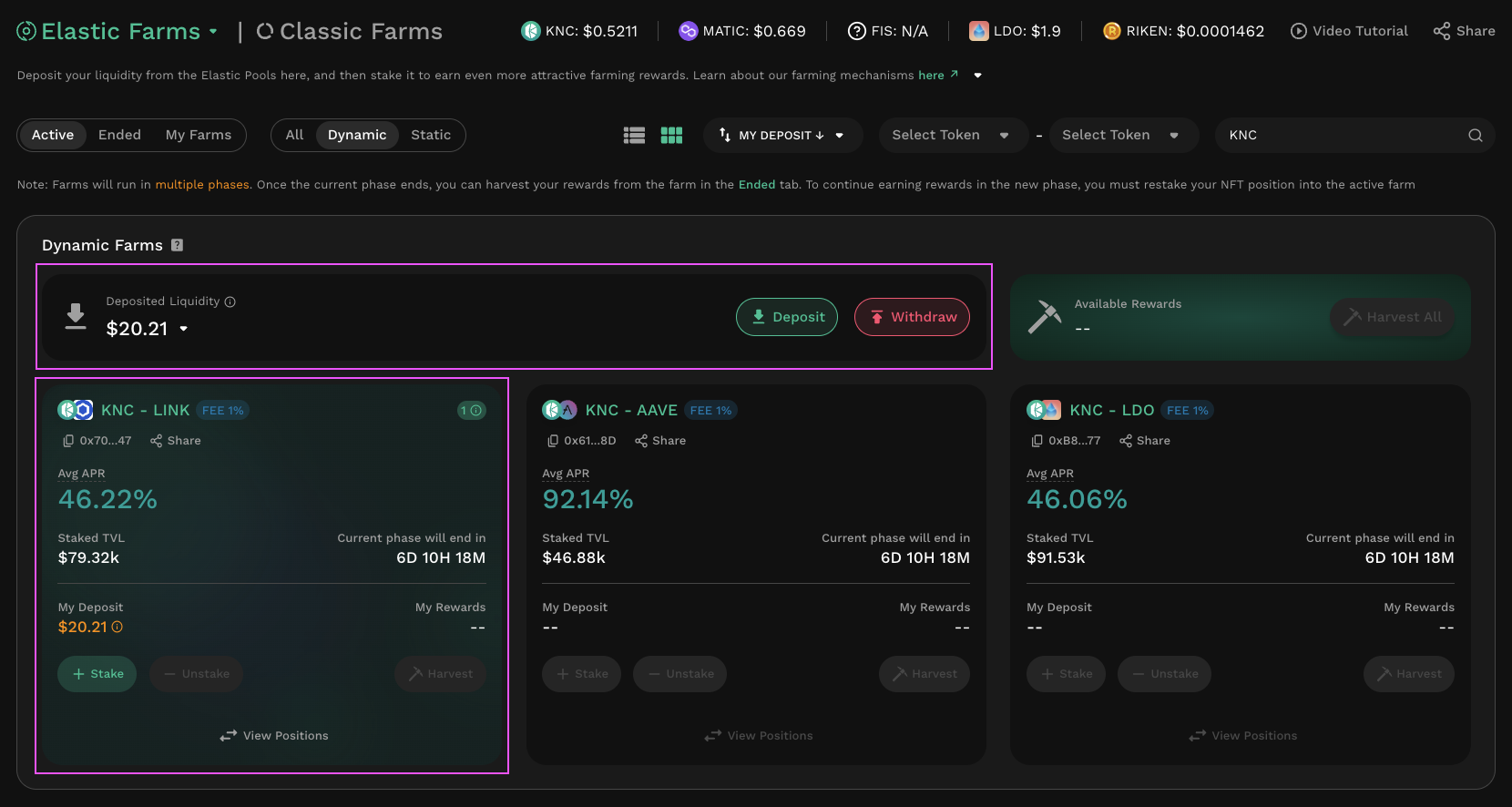Viewport: 1512px width, 807px height.
Task: Open the Video Tutorial
Action: pyautogui.click(x=1349, y=31)
